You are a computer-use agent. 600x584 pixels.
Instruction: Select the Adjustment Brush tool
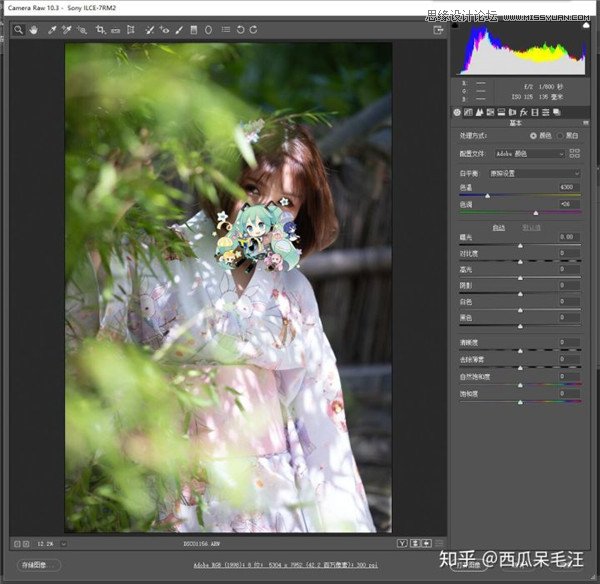tap(179, 30)
